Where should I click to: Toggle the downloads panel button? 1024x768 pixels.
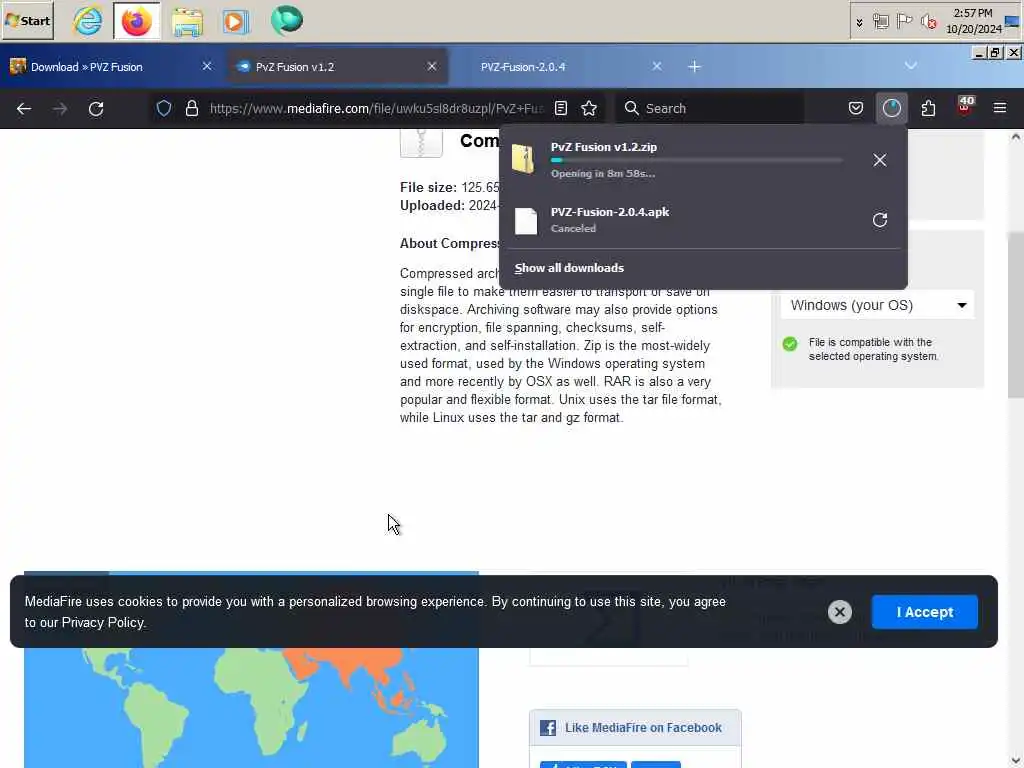tap(892, 108)
